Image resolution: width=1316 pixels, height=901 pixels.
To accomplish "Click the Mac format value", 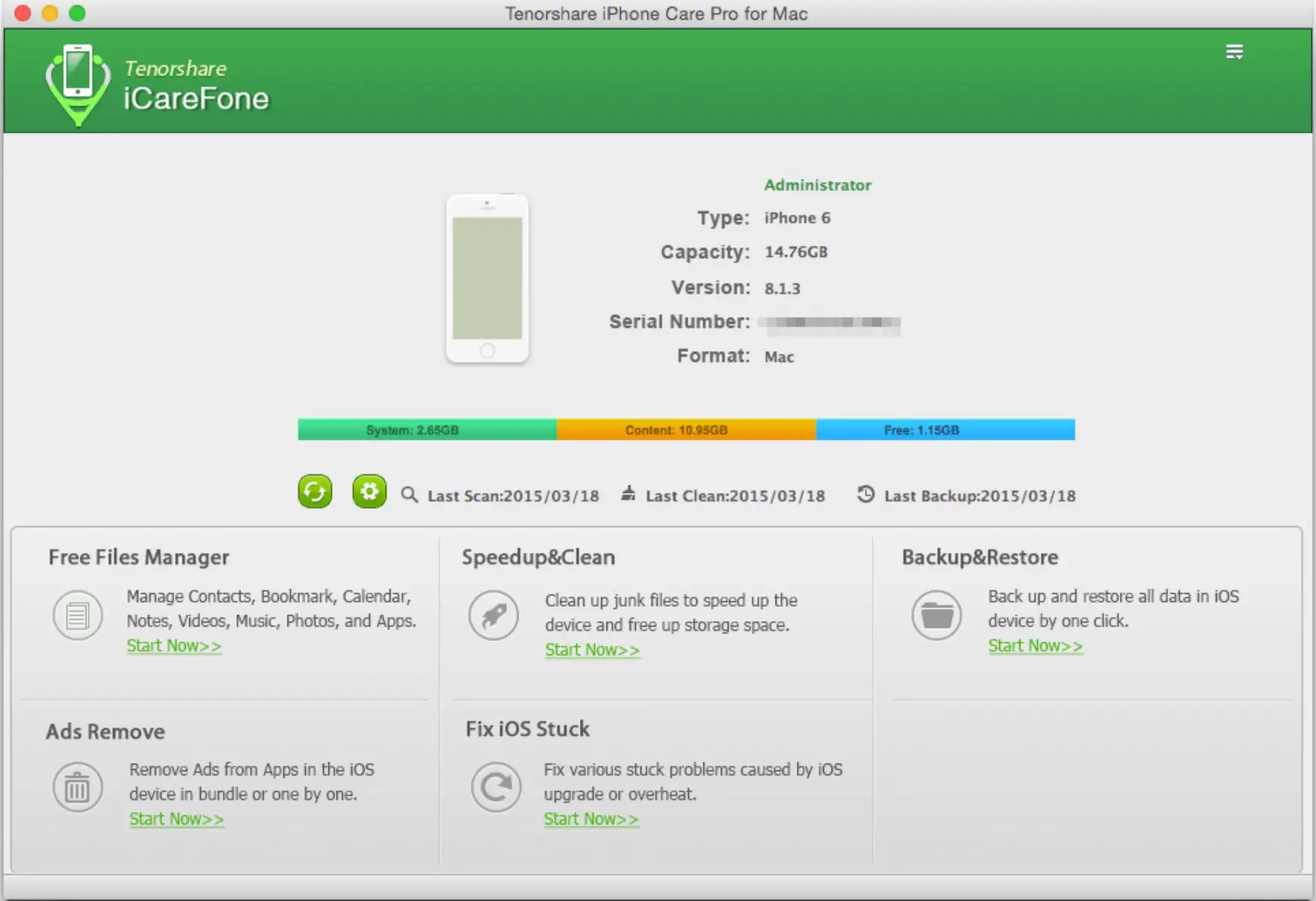I will pyautogui.click(x=779, y=357).
